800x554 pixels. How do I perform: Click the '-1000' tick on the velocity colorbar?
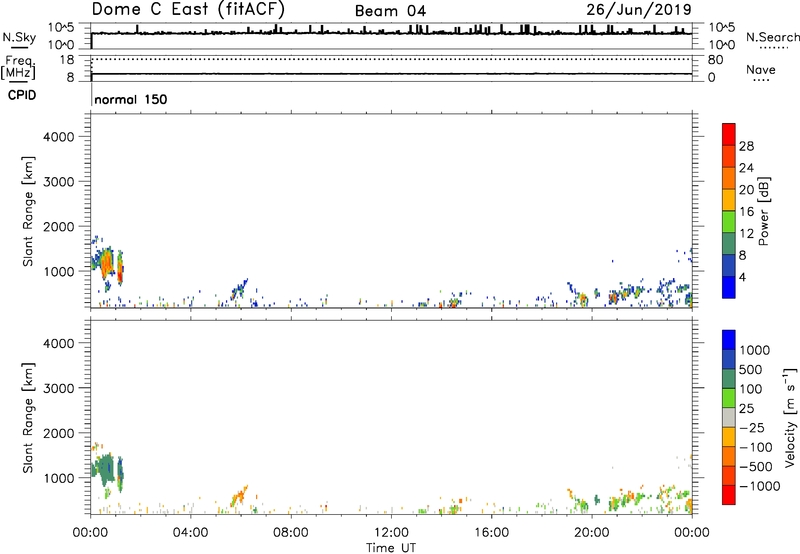[x=759, y=486]
